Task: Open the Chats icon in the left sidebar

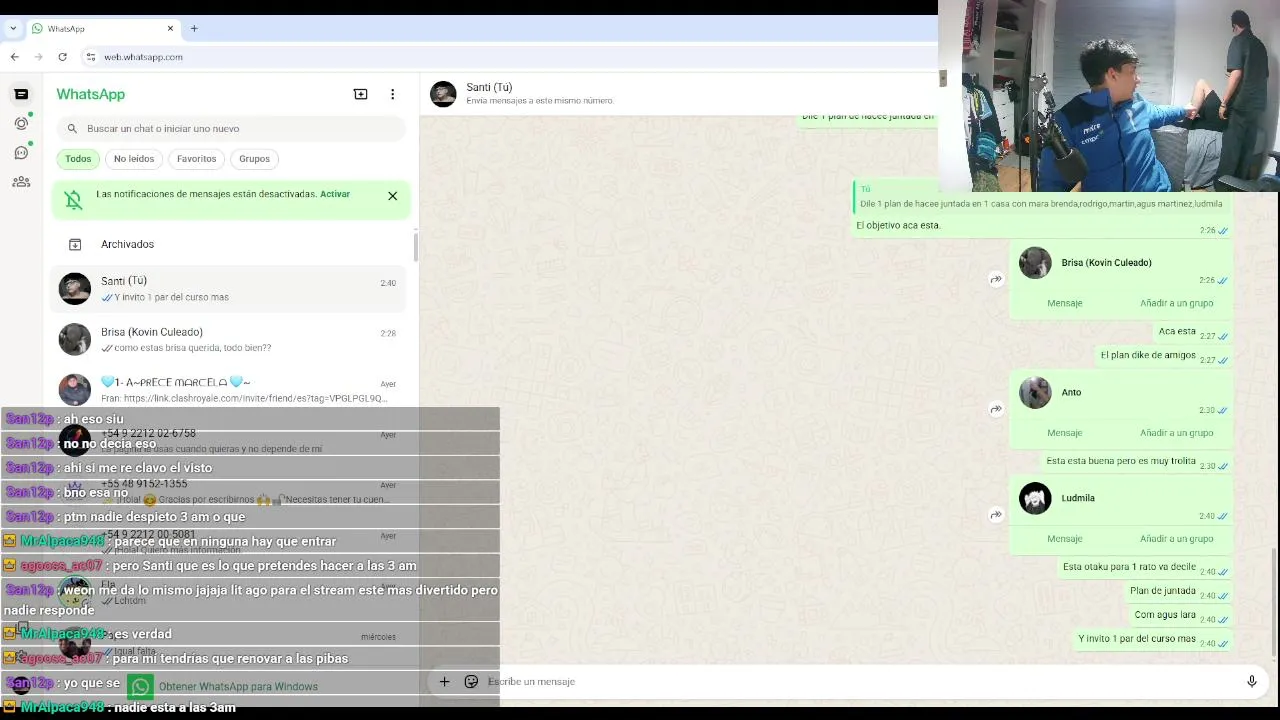Action: [21, 94]
